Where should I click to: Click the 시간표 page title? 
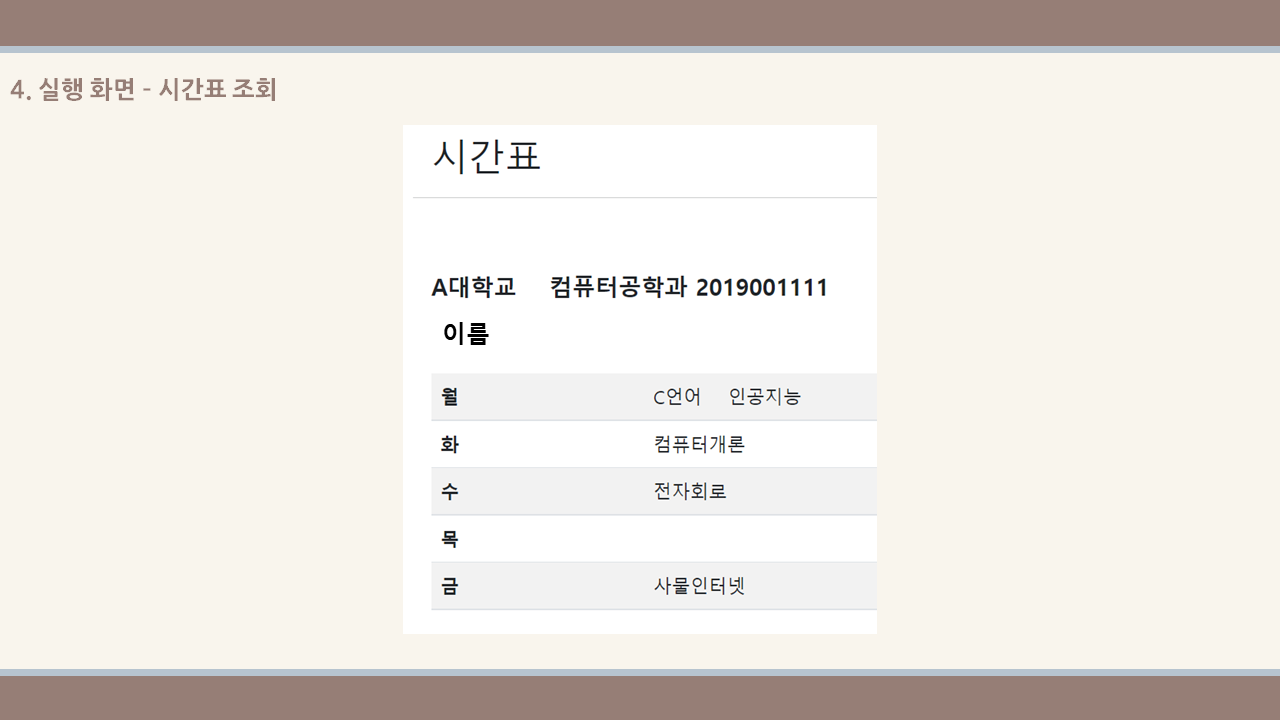[485, 157]
